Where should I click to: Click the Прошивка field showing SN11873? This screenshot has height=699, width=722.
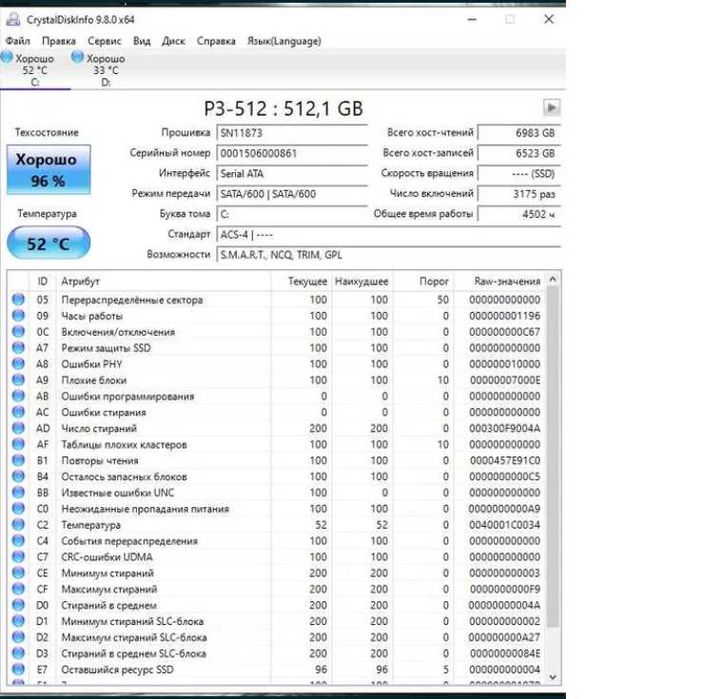point(292,133)
